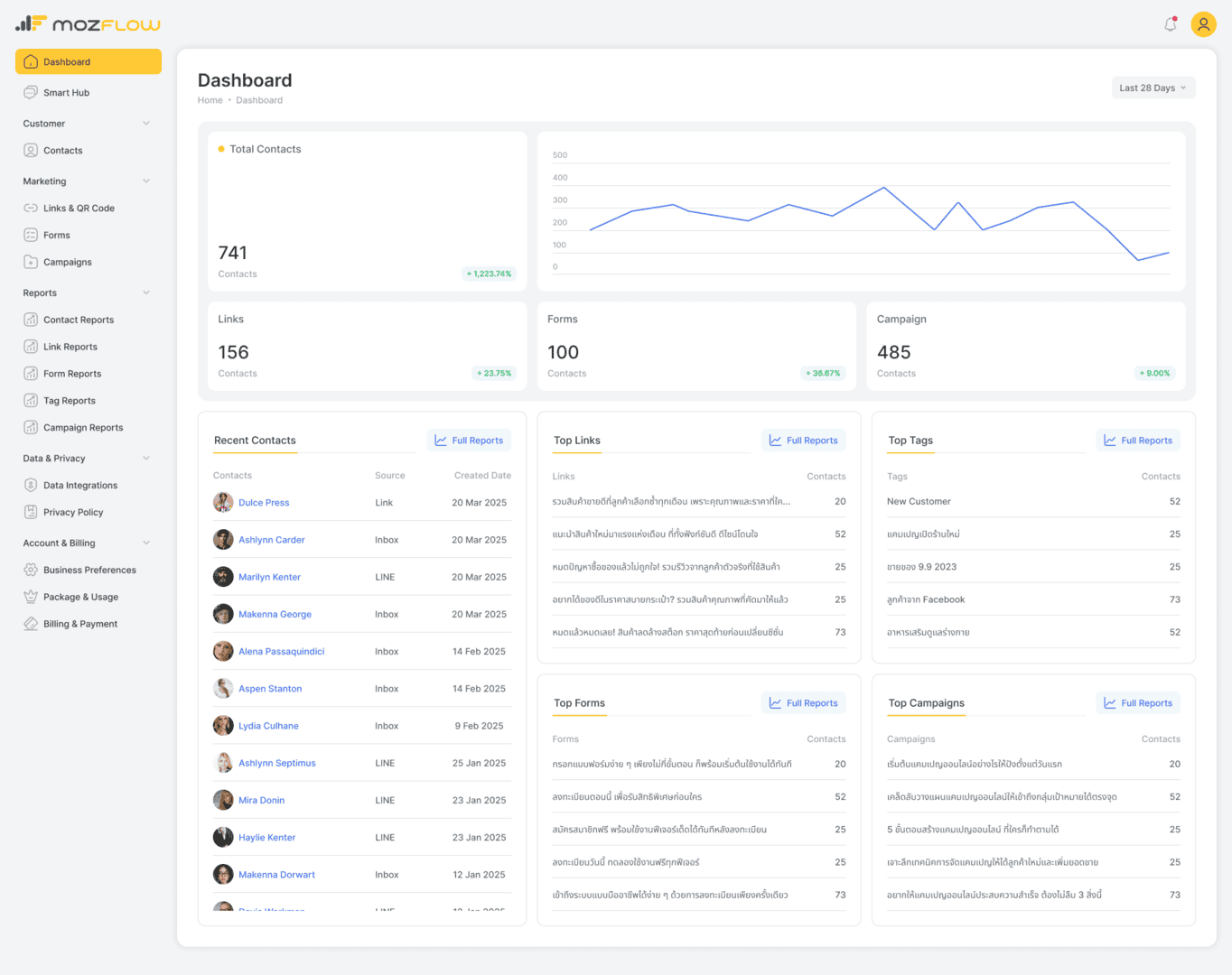Screen dimensions: 1232x975
Task: Click the Data Integrations icon
Action: [31, 486]
